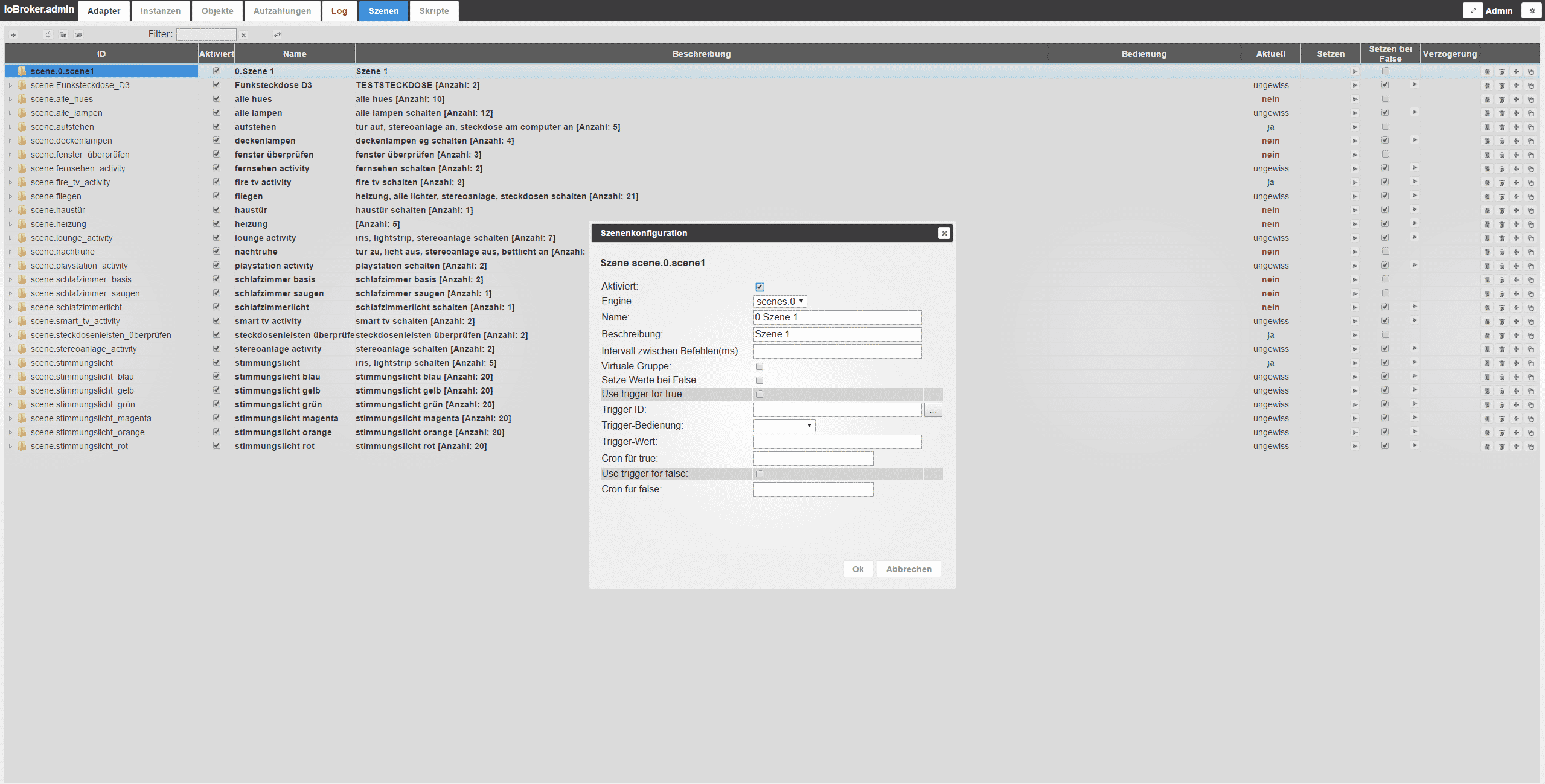The image size is (1545, 784).
Task: Click into the Cron für true field
Action: pos(813,459)
